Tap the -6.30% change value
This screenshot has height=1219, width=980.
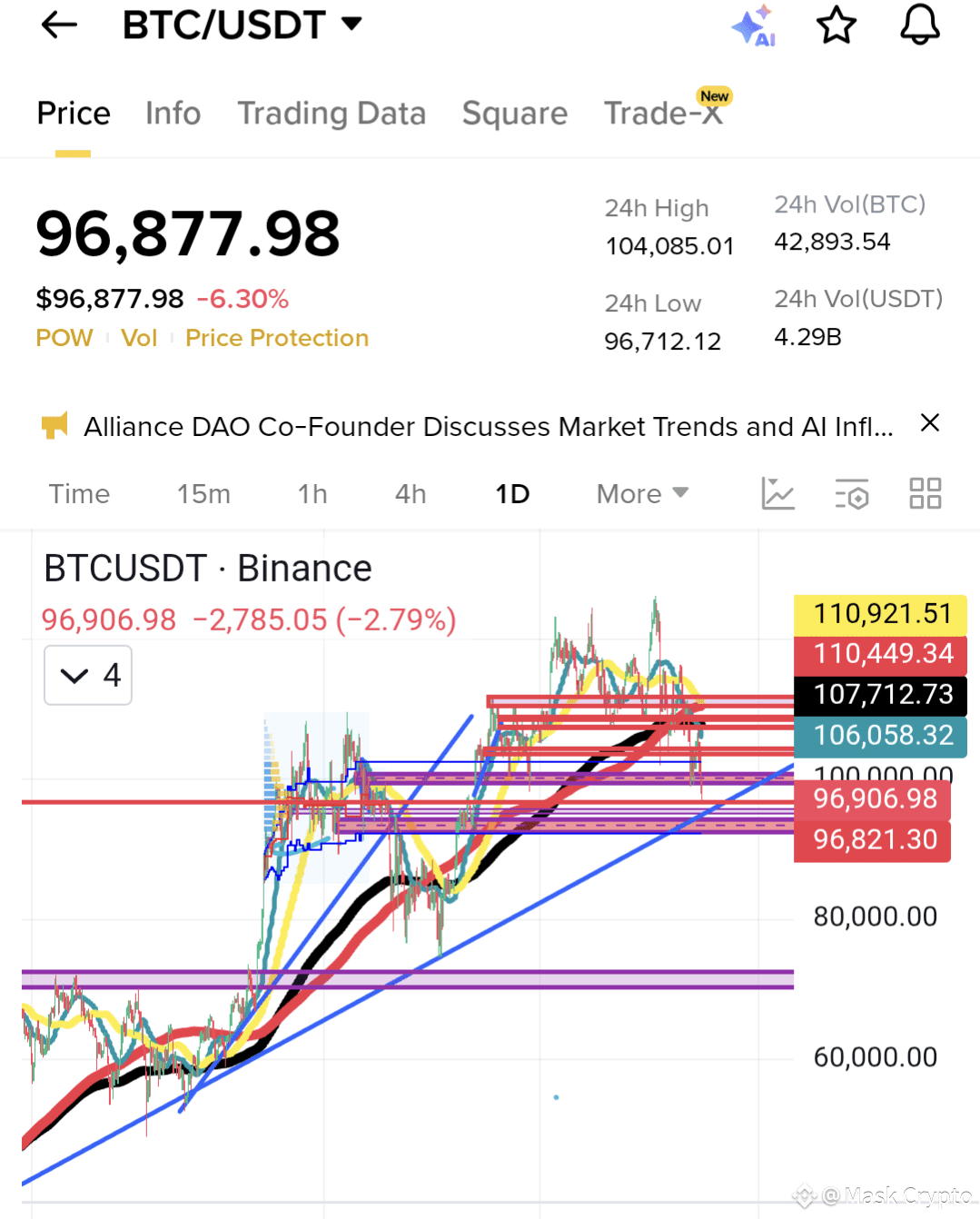pyautogui.click(x=243, y=299)
